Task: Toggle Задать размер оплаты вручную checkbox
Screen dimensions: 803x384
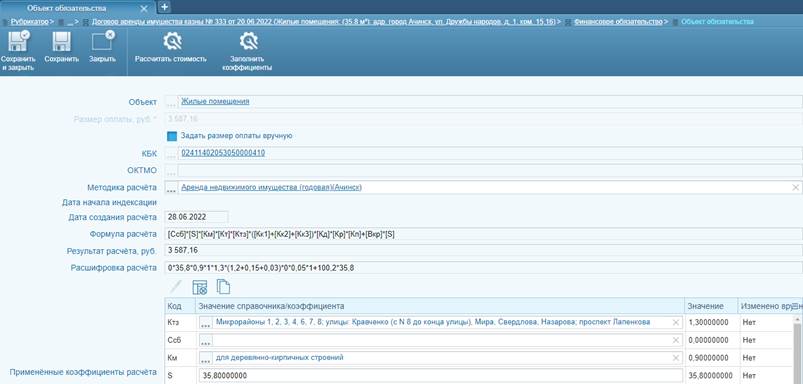Action: click(172, 136)
